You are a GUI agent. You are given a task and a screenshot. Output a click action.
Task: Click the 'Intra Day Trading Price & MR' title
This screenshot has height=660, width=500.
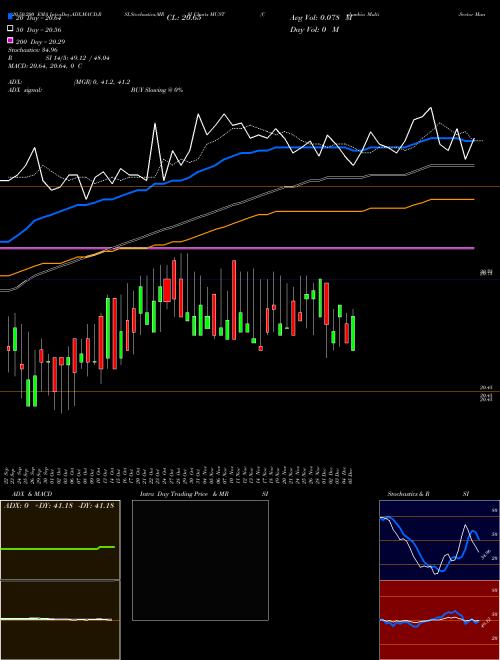(184, 494)
